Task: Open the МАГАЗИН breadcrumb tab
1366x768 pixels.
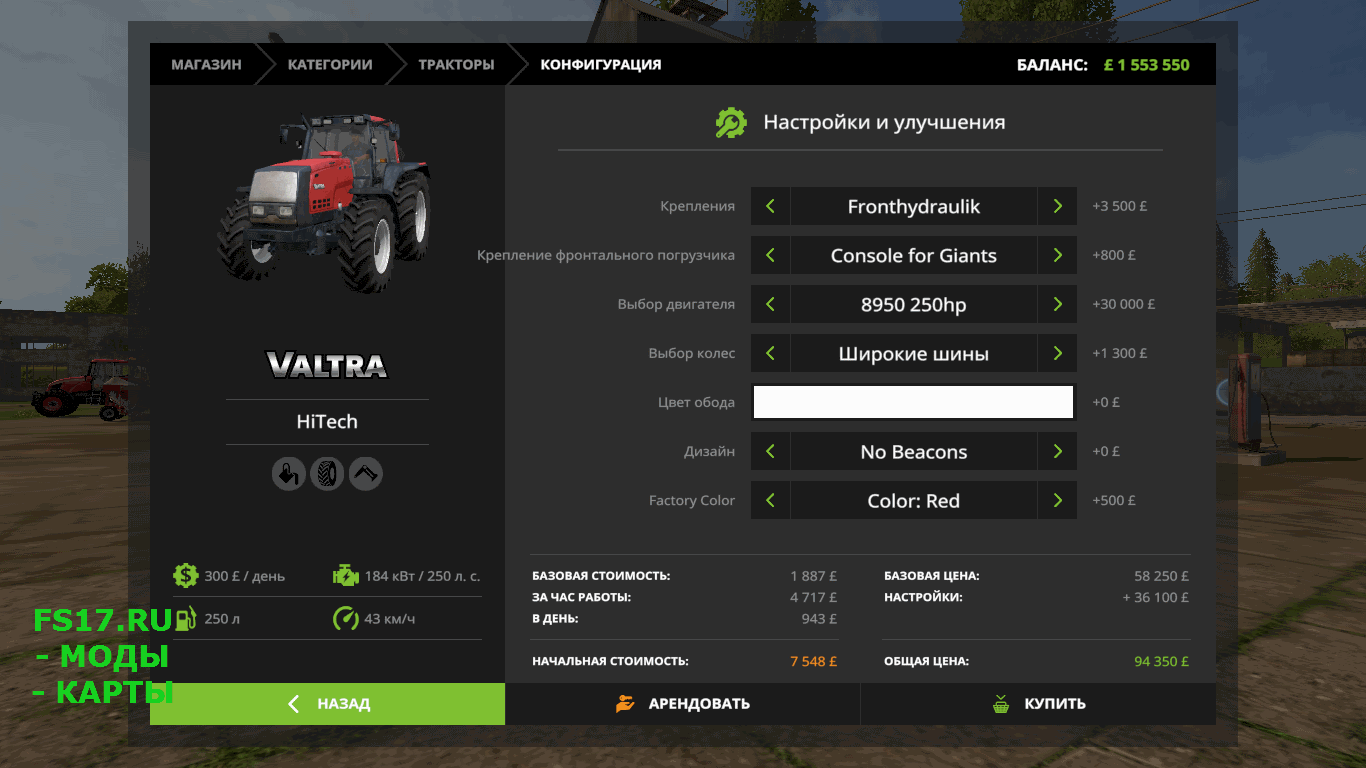Action: tap(206, 64)
